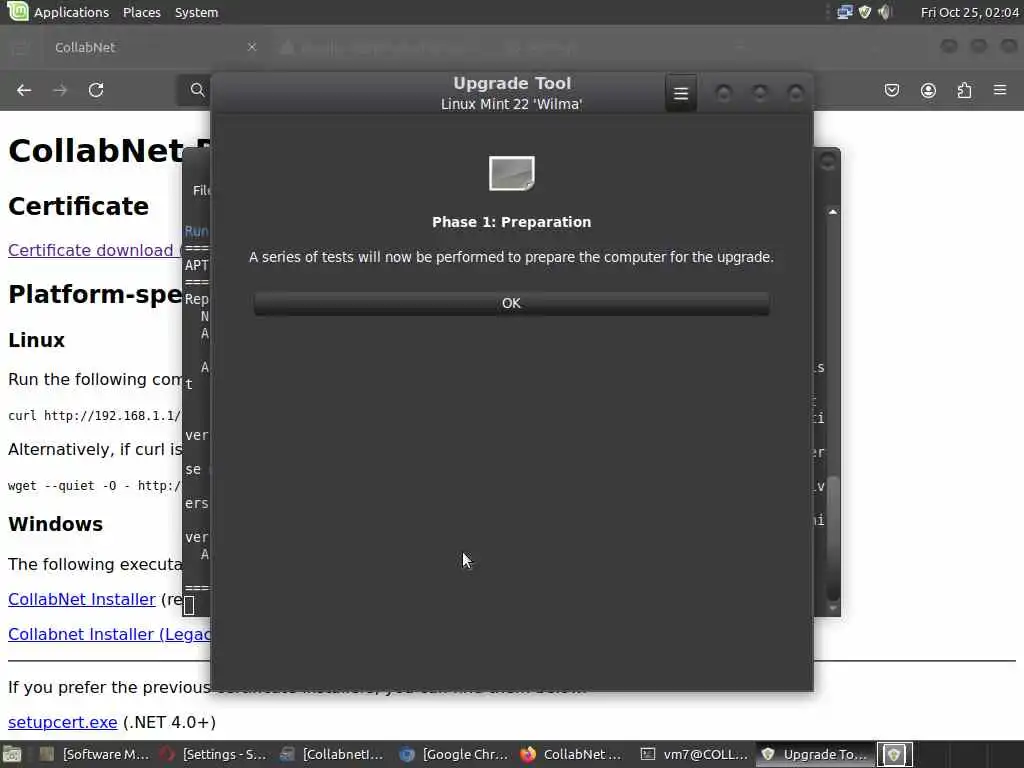Click the clock showing Fri Oct 25
1024x768 pixels.
pyautogui.click(x=969, y=12)
